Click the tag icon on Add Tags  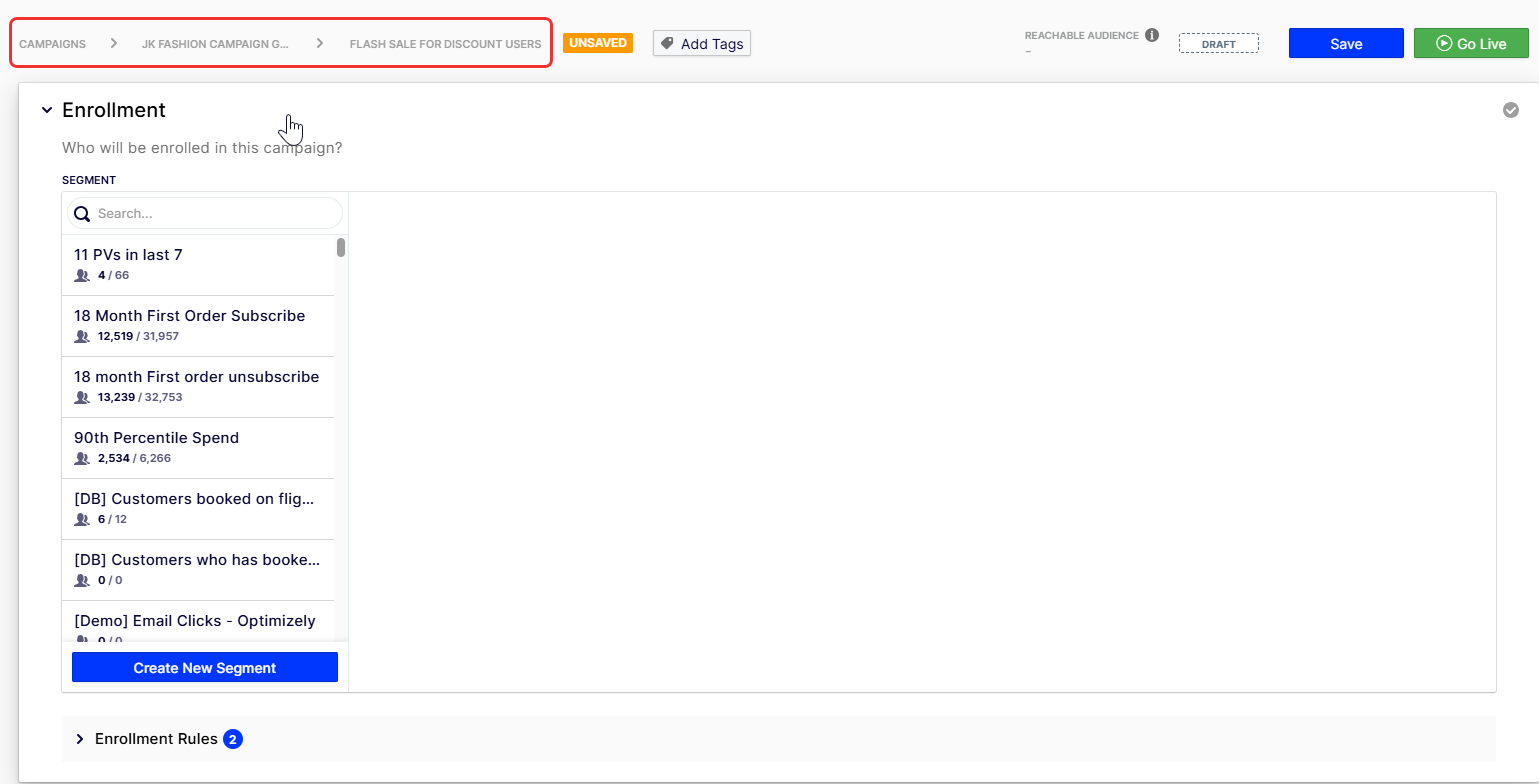(668, 44)
